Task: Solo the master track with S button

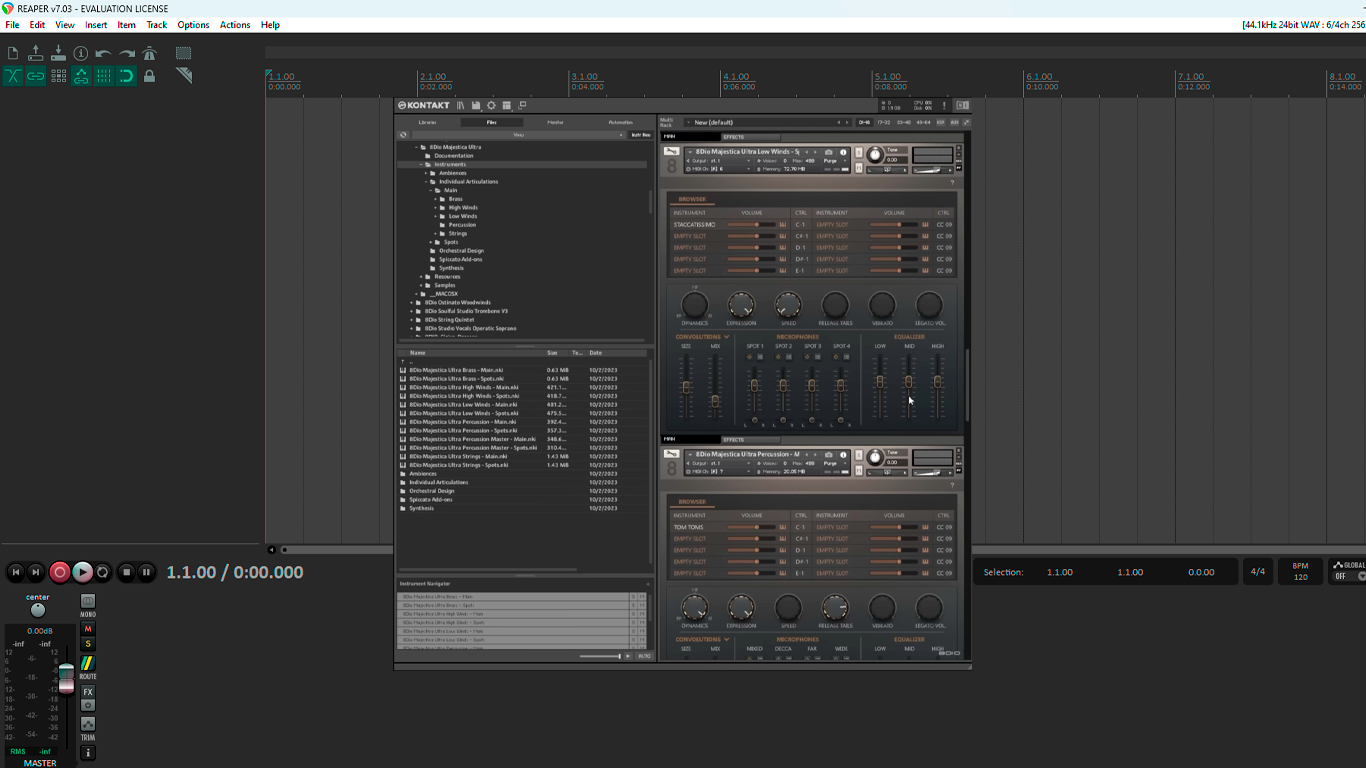Action: pyautogui.click(x=88, y=644)
